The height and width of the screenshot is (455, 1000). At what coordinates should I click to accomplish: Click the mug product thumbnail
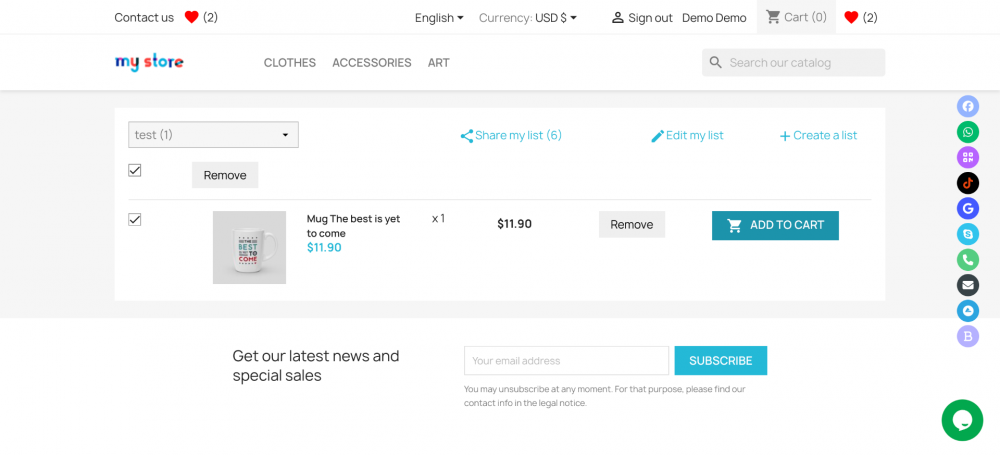[249, 247]
